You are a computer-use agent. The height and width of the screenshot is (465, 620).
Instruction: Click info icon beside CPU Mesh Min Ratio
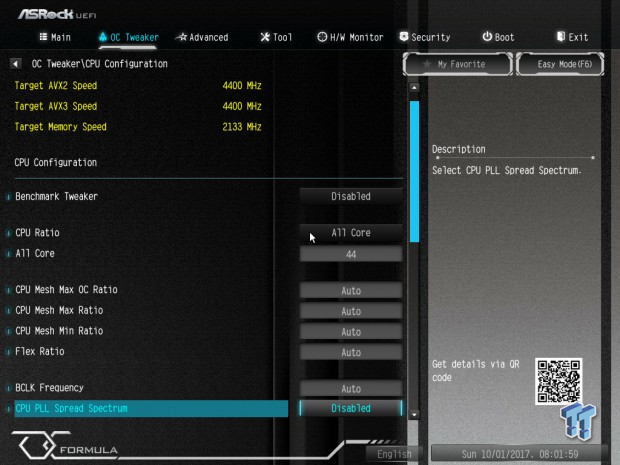tap(8, 331)
